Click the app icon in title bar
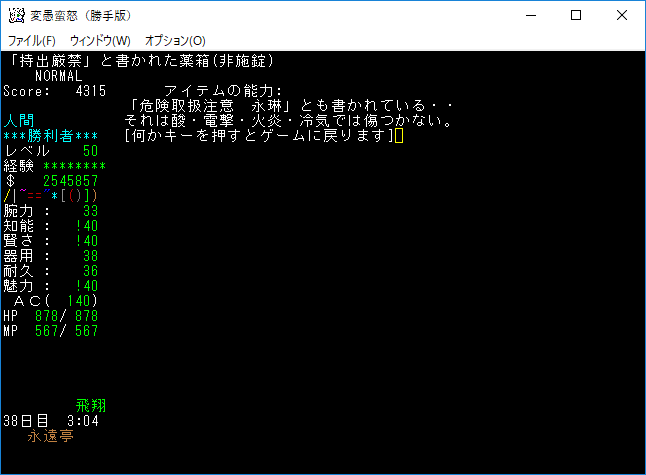Viewport: 646px width, 475px height. point(16,16)
